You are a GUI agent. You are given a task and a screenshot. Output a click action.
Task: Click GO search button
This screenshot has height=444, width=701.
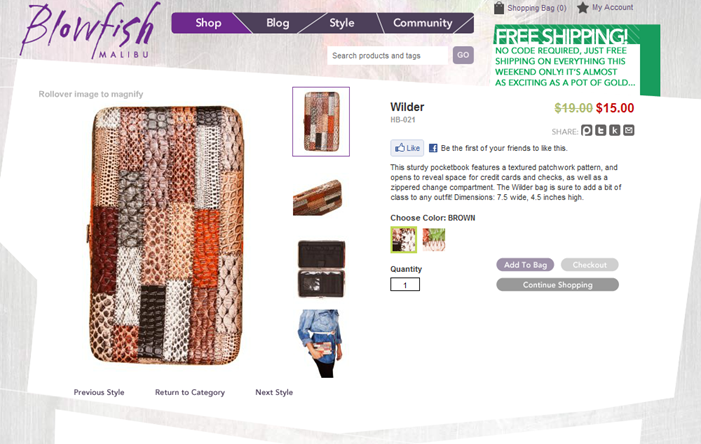(463, 55)
